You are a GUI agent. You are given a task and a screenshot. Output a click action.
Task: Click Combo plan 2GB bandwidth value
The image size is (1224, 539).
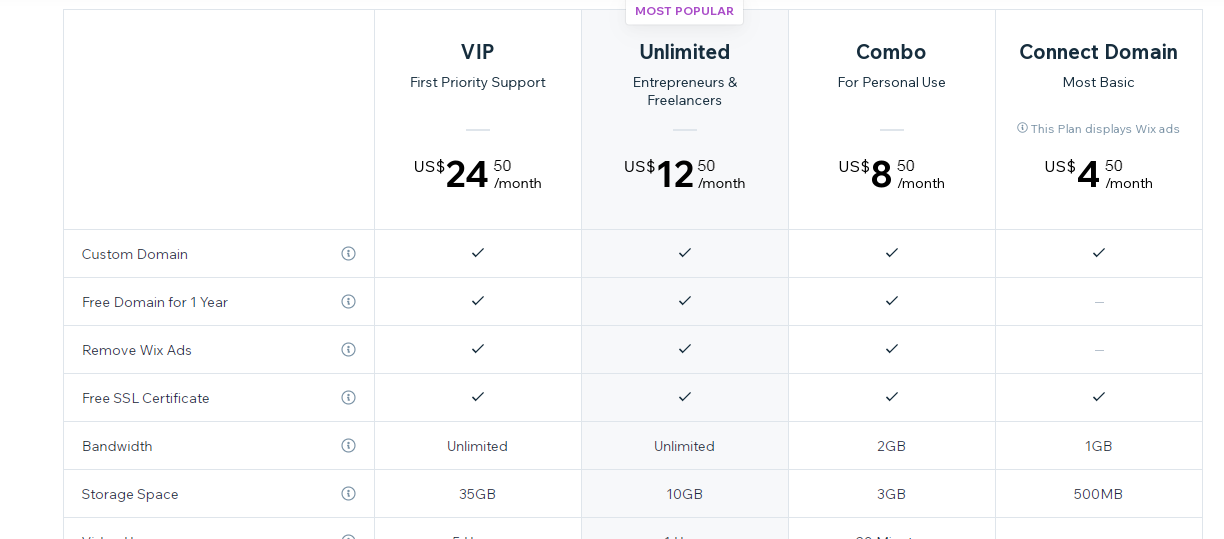point(891,446)
